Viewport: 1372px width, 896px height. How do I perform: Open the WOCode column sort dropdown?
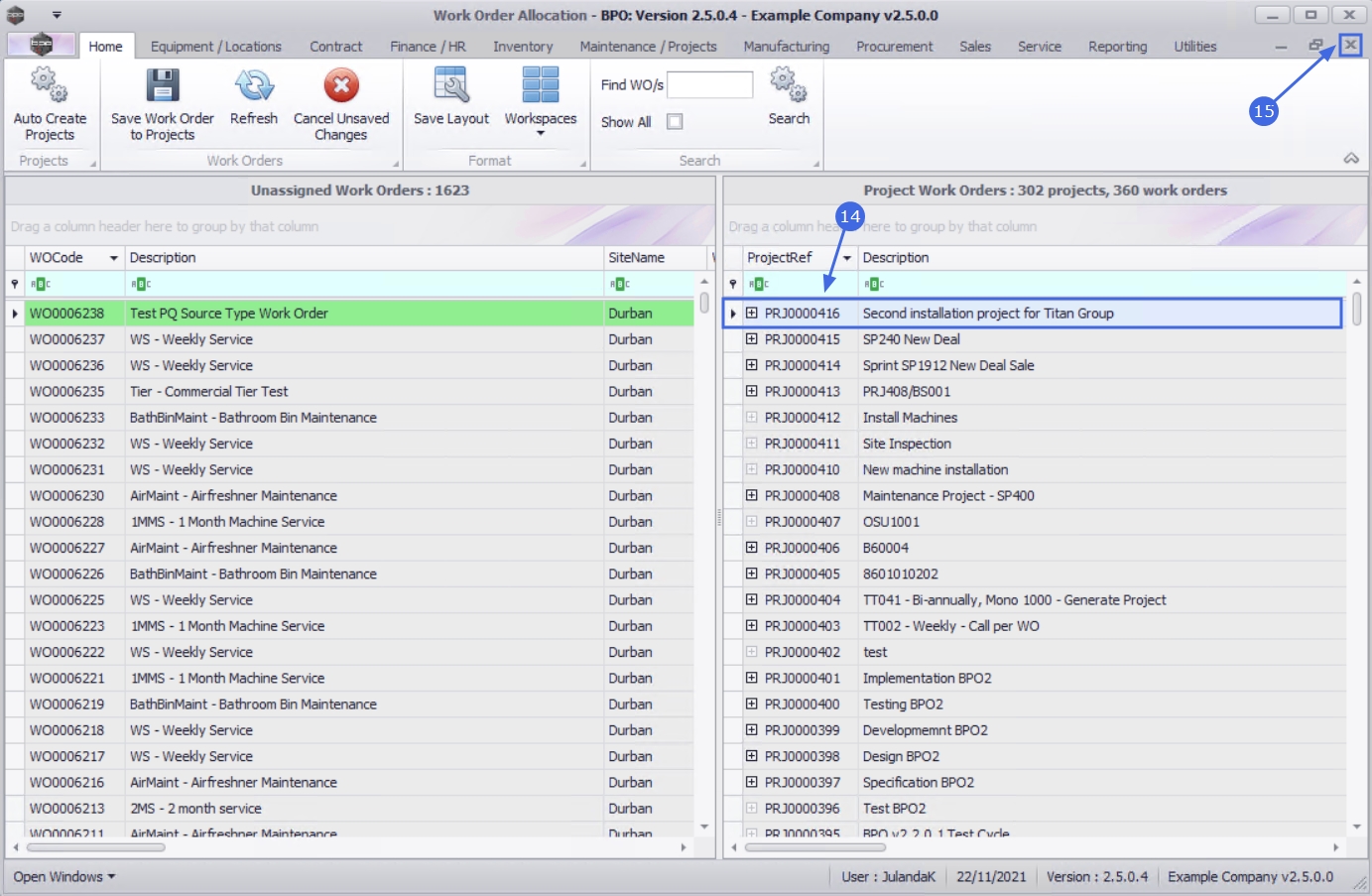[114, 258]
